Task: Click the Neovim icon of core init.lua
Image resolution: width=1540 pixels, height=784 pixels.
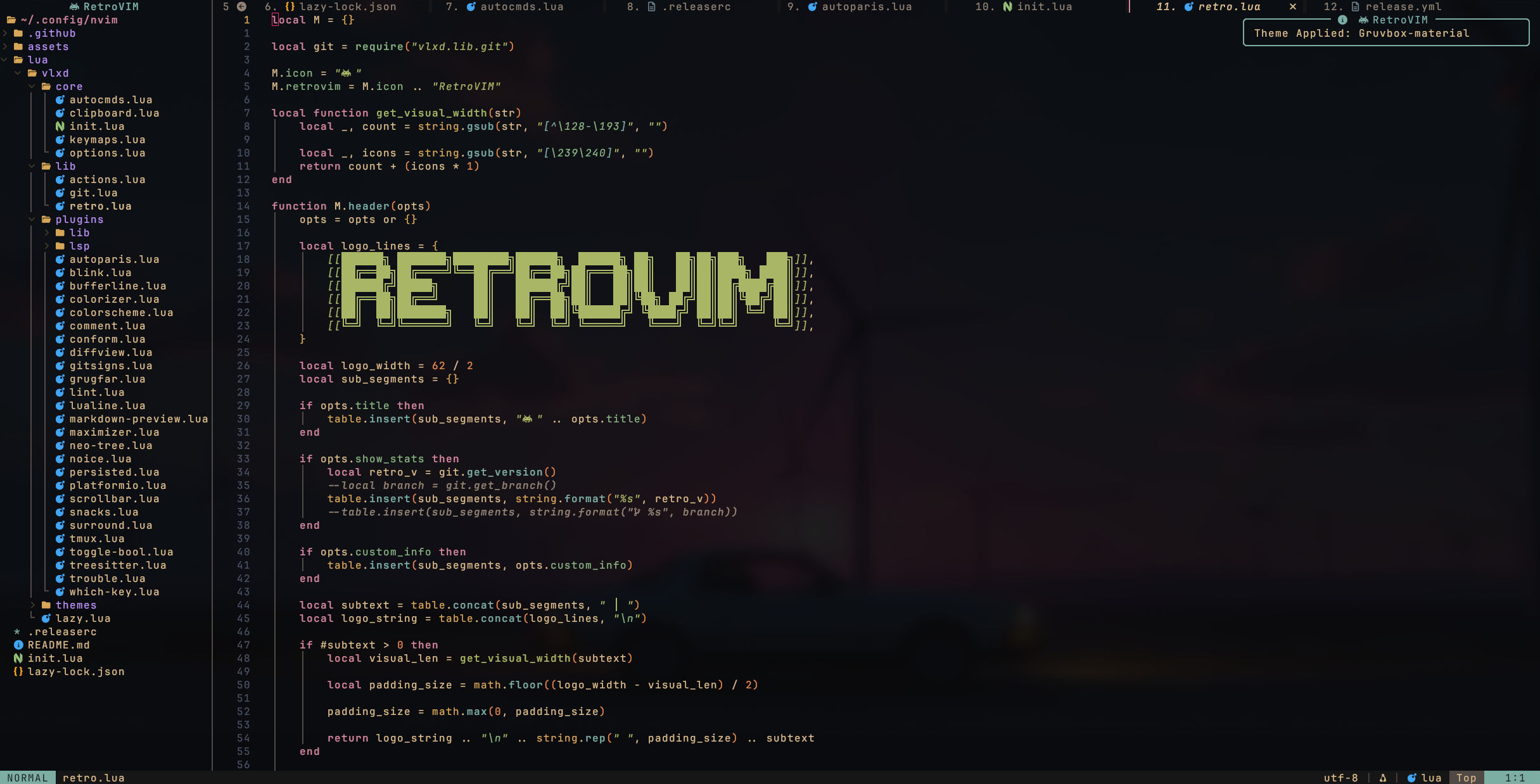Action: pyautogui.click(x=60, y=126)
